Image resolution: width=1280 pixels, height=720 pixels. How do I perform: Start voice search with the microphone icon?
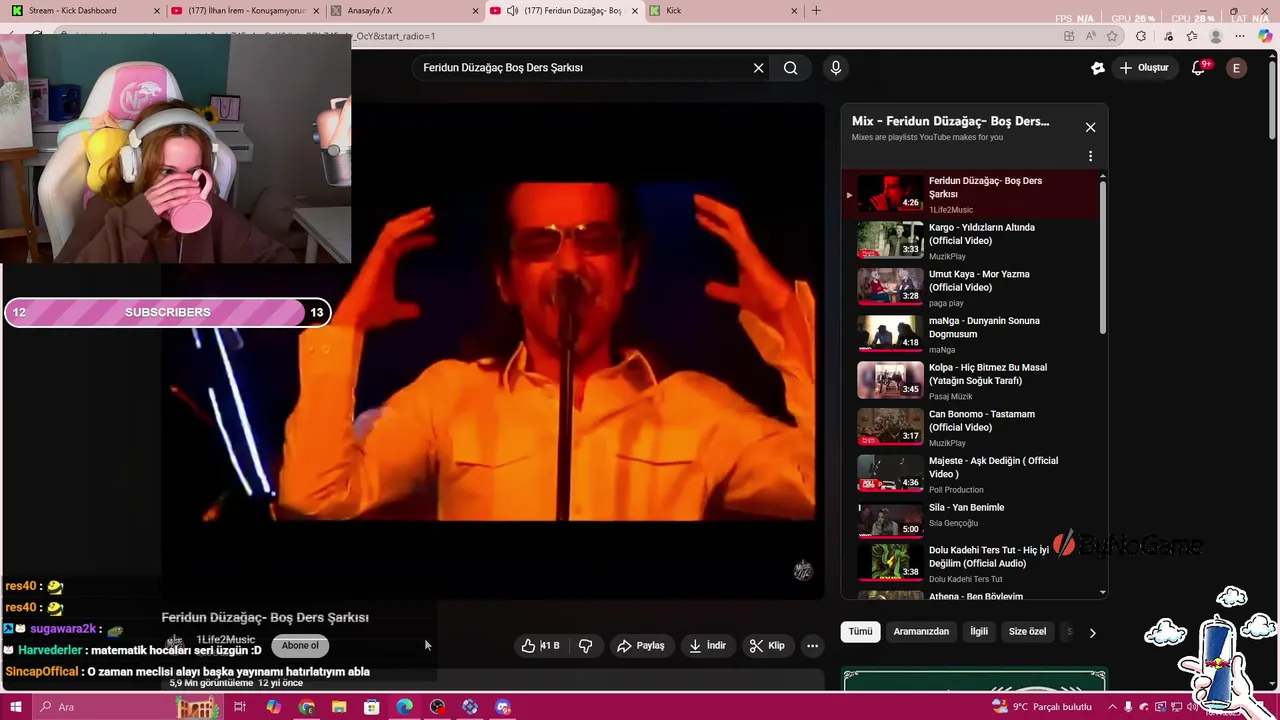coord(836,68)
